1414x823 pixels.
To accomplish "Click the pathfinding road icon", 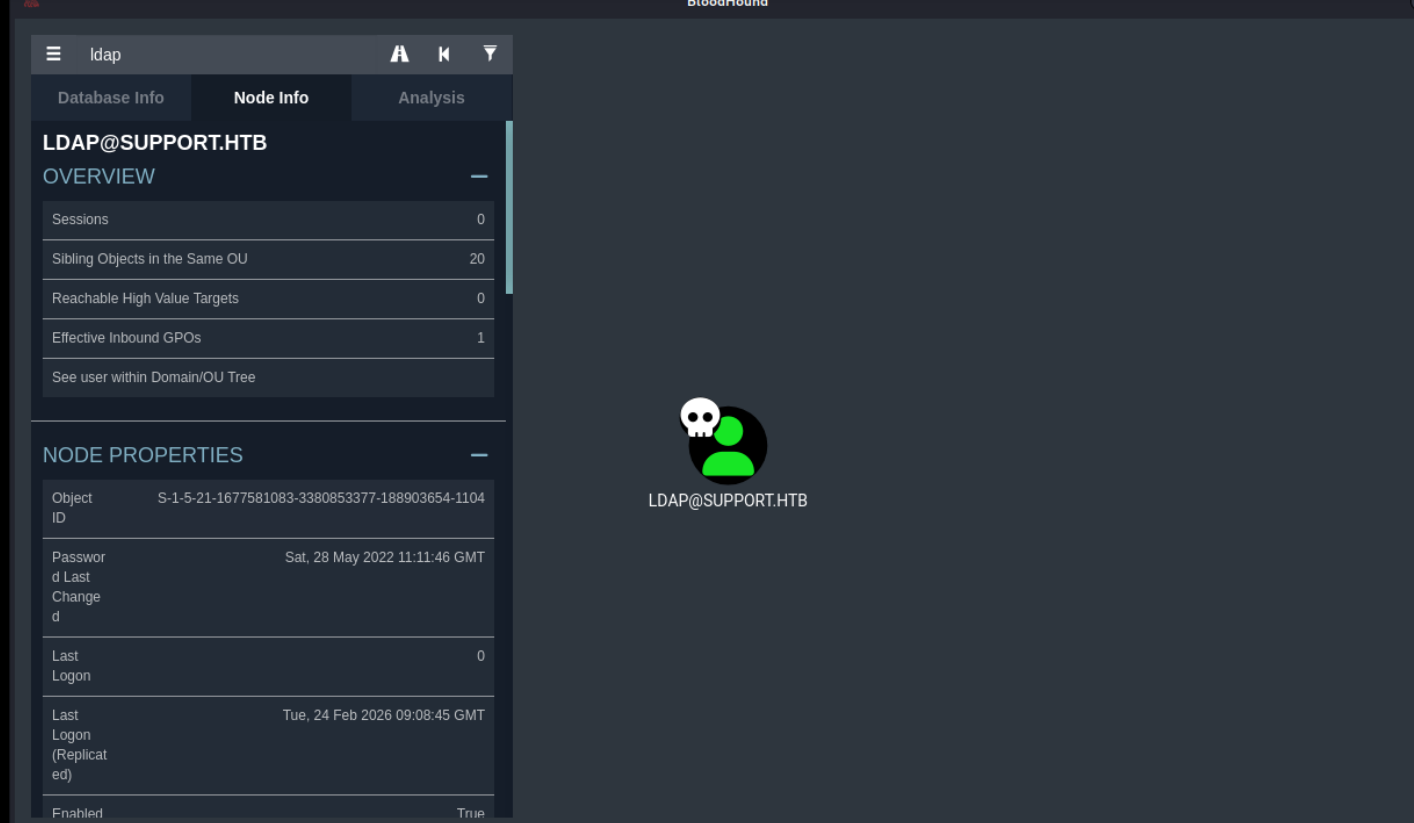I will pos(399,54).
